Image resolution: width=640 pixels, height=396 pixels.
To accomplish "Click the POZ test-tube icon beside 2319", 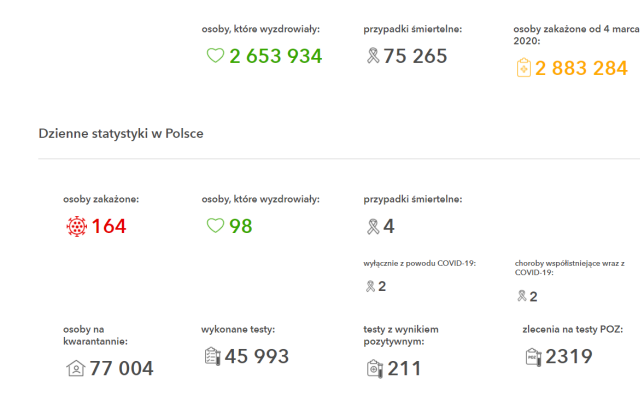I will click(x=533, y=357).
